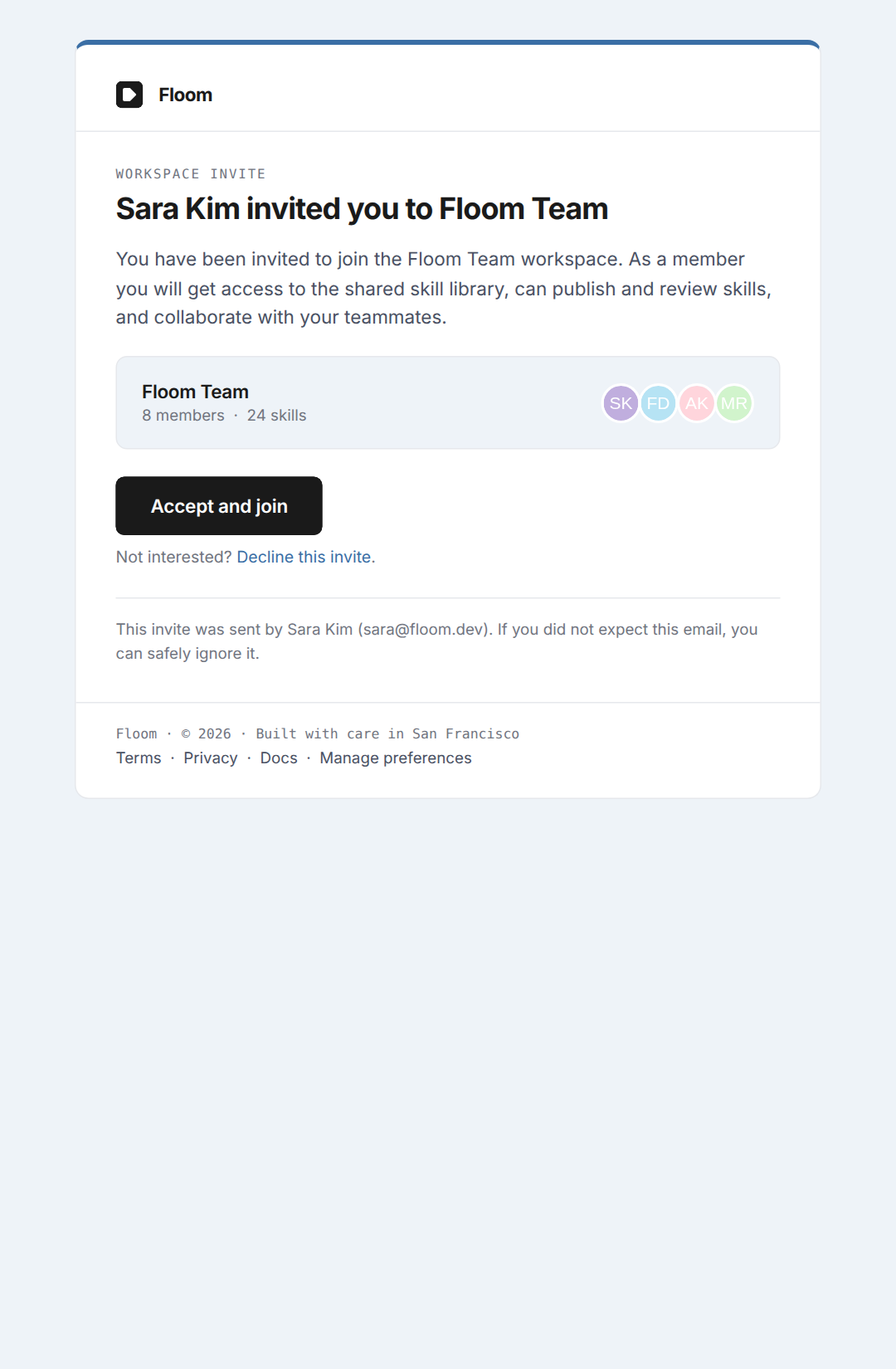The width and height of the screenshot is (896, 1369).
Task: Select the FD member avatar
Action: click(658, 403)
